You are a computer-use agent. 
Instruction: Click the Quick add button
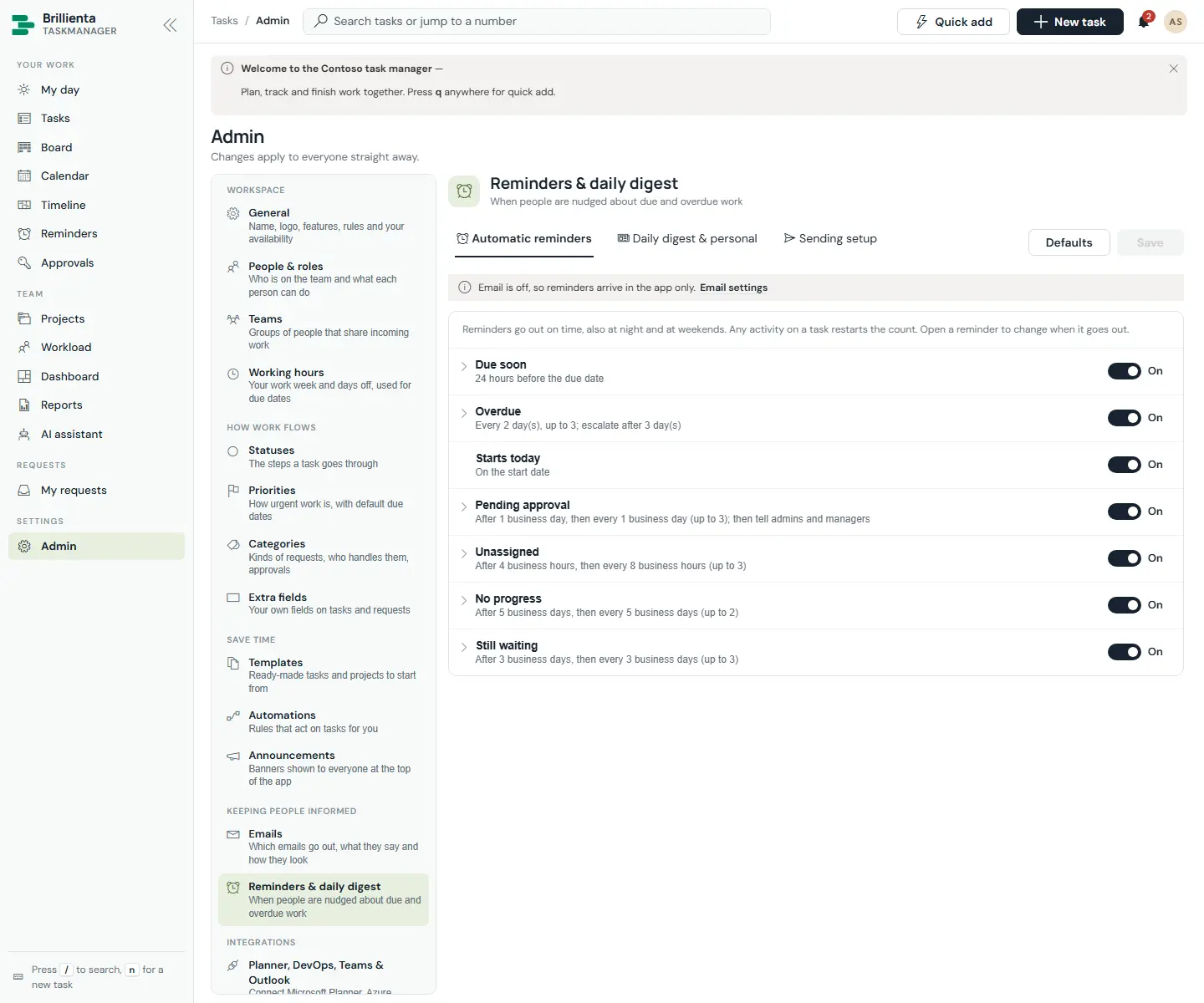click(x=953, y=22)
